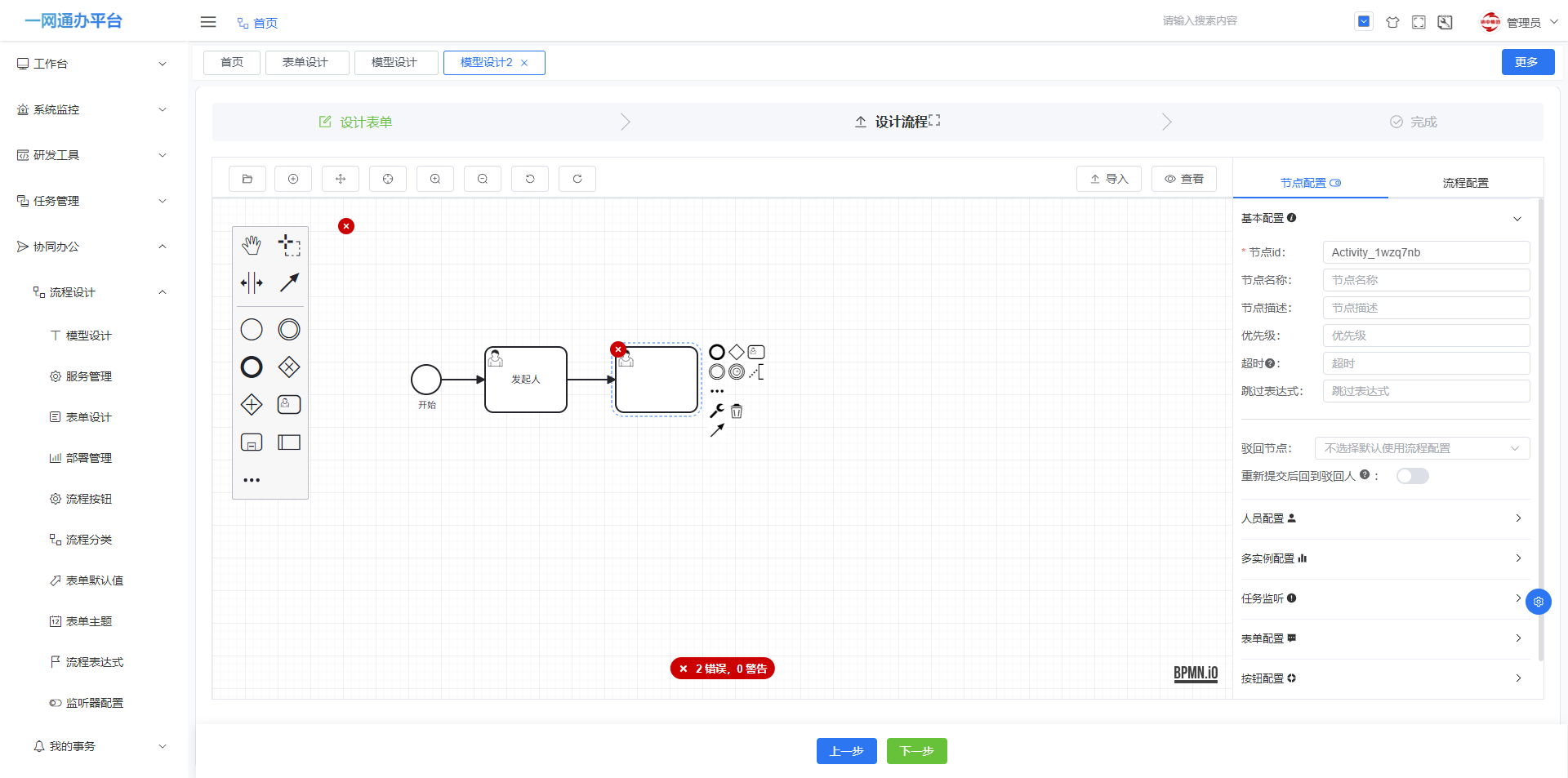
Task: Create a pool/participant from palette
Action: [x=289, y=442]
